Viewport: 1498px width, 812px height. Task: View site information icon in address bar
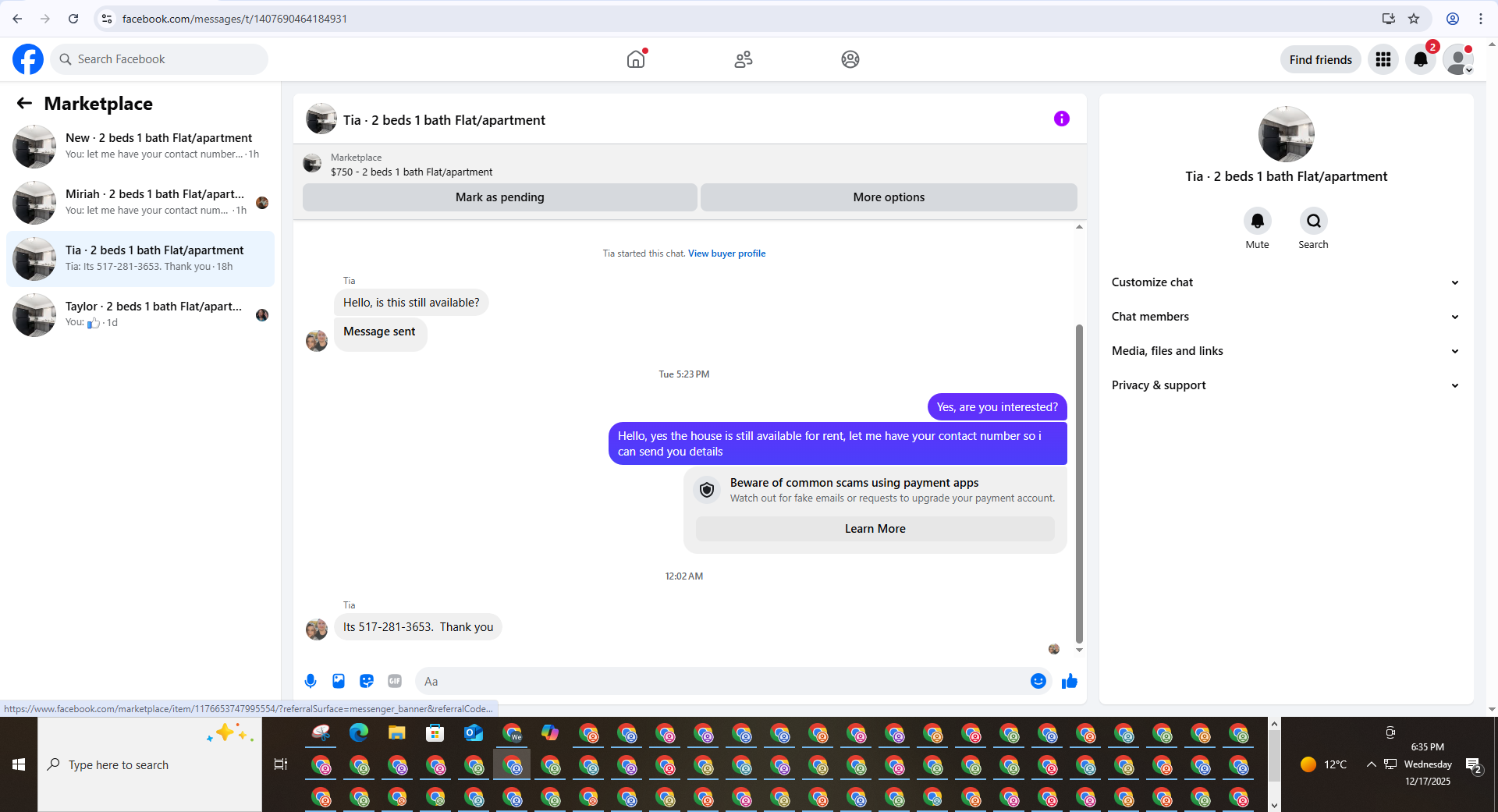coord(107,19)
